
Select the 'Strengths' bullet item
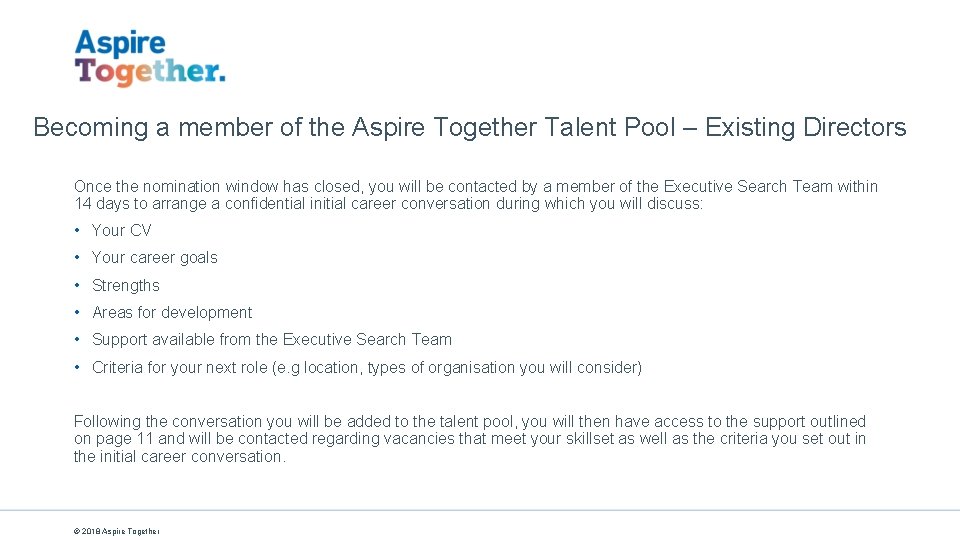126,285
